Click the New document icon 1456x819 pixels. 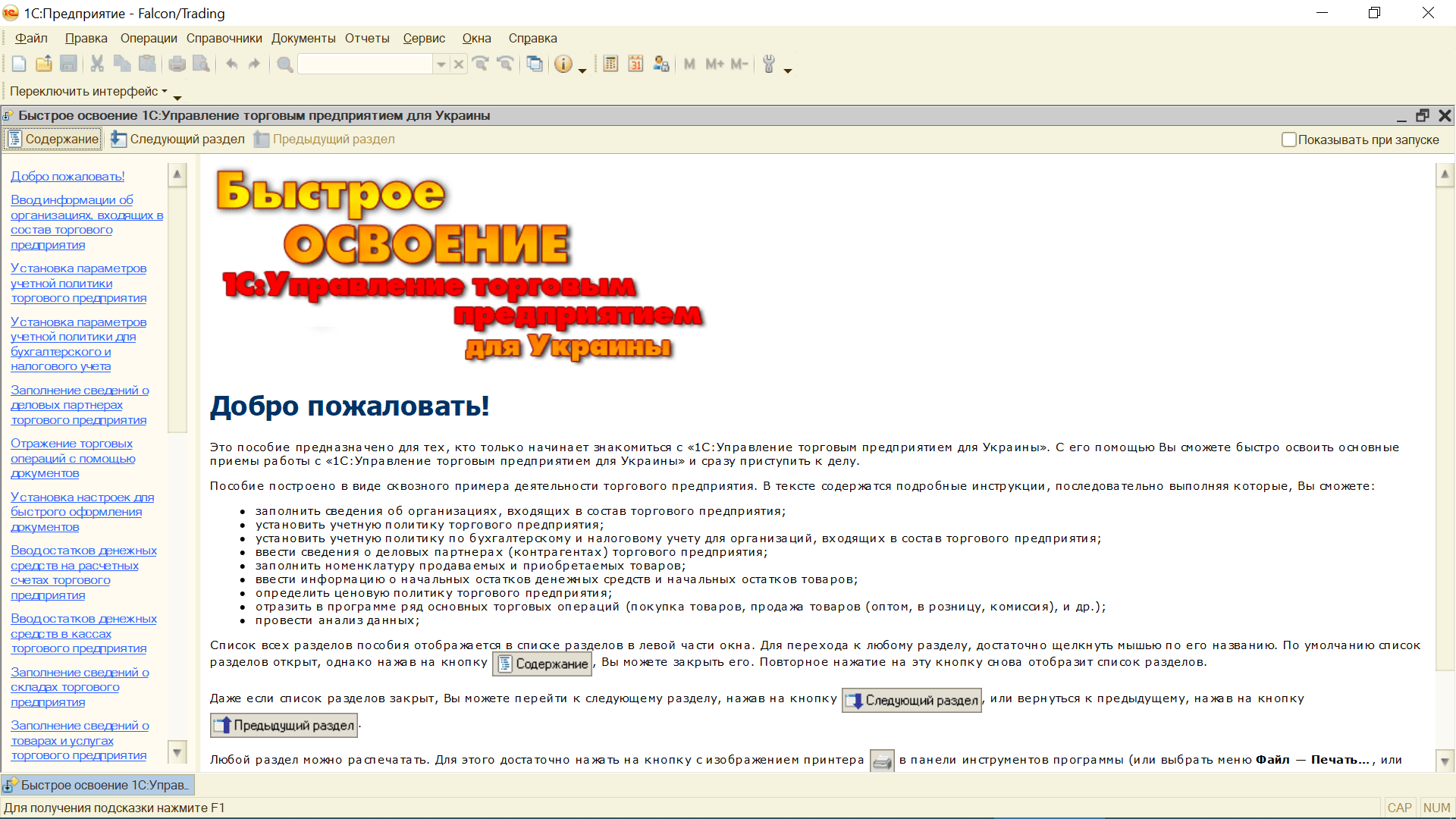pyautogui.click(x=19, y=64)
